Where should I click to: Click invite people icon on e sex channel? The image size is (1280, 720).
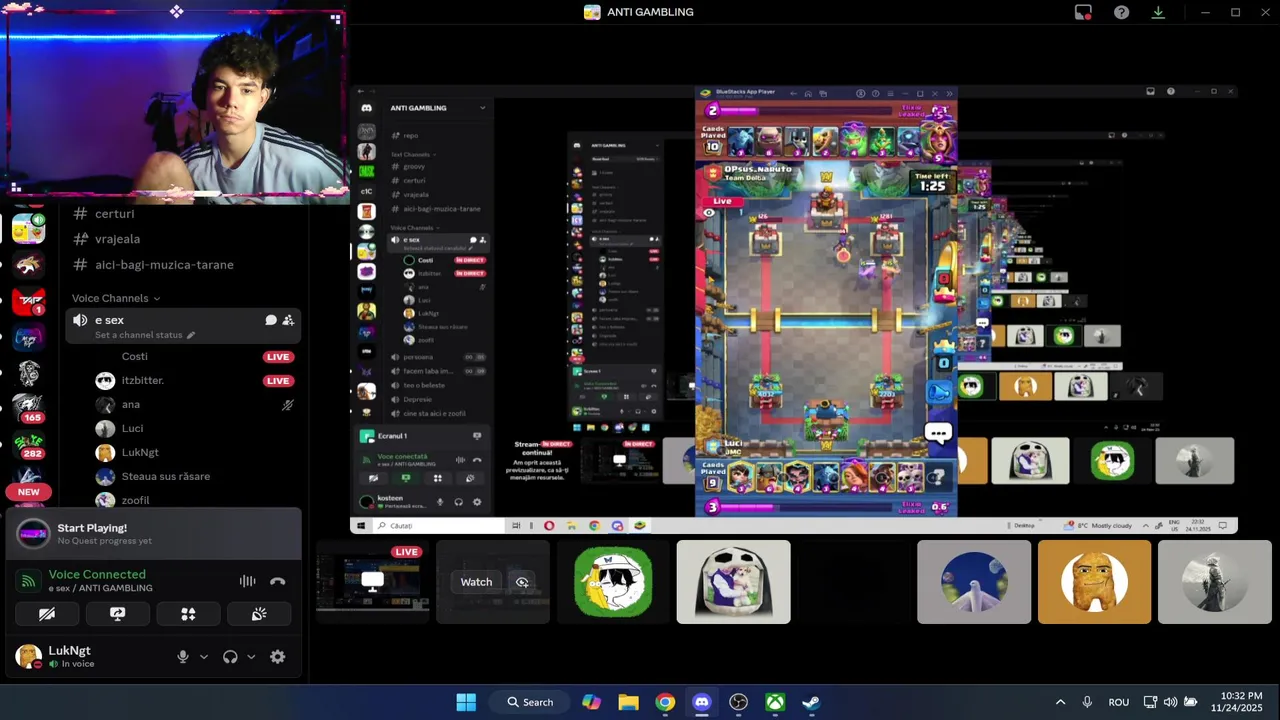pos(288,320)
